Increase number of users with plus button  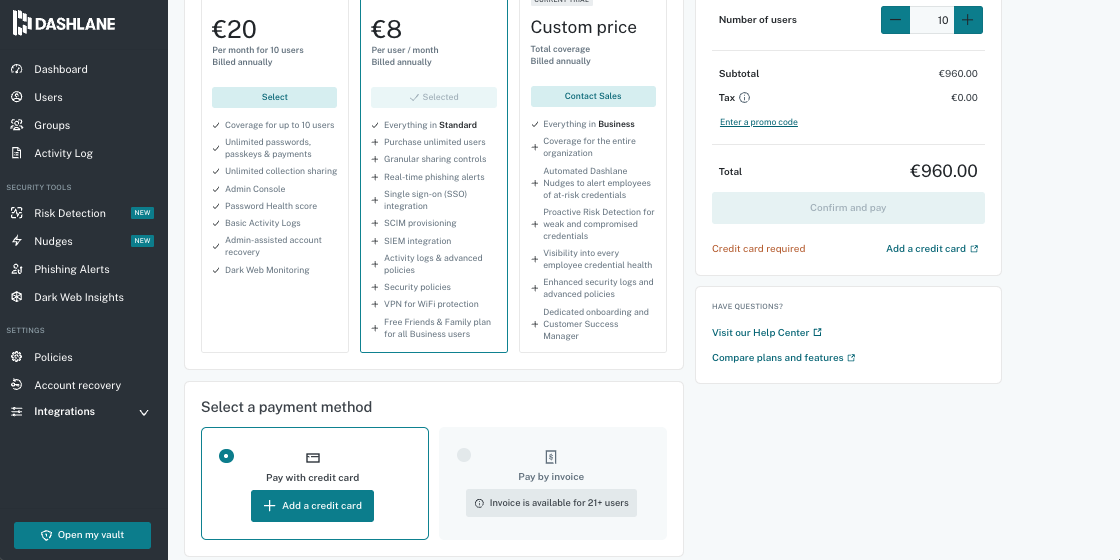pos(968,20)
